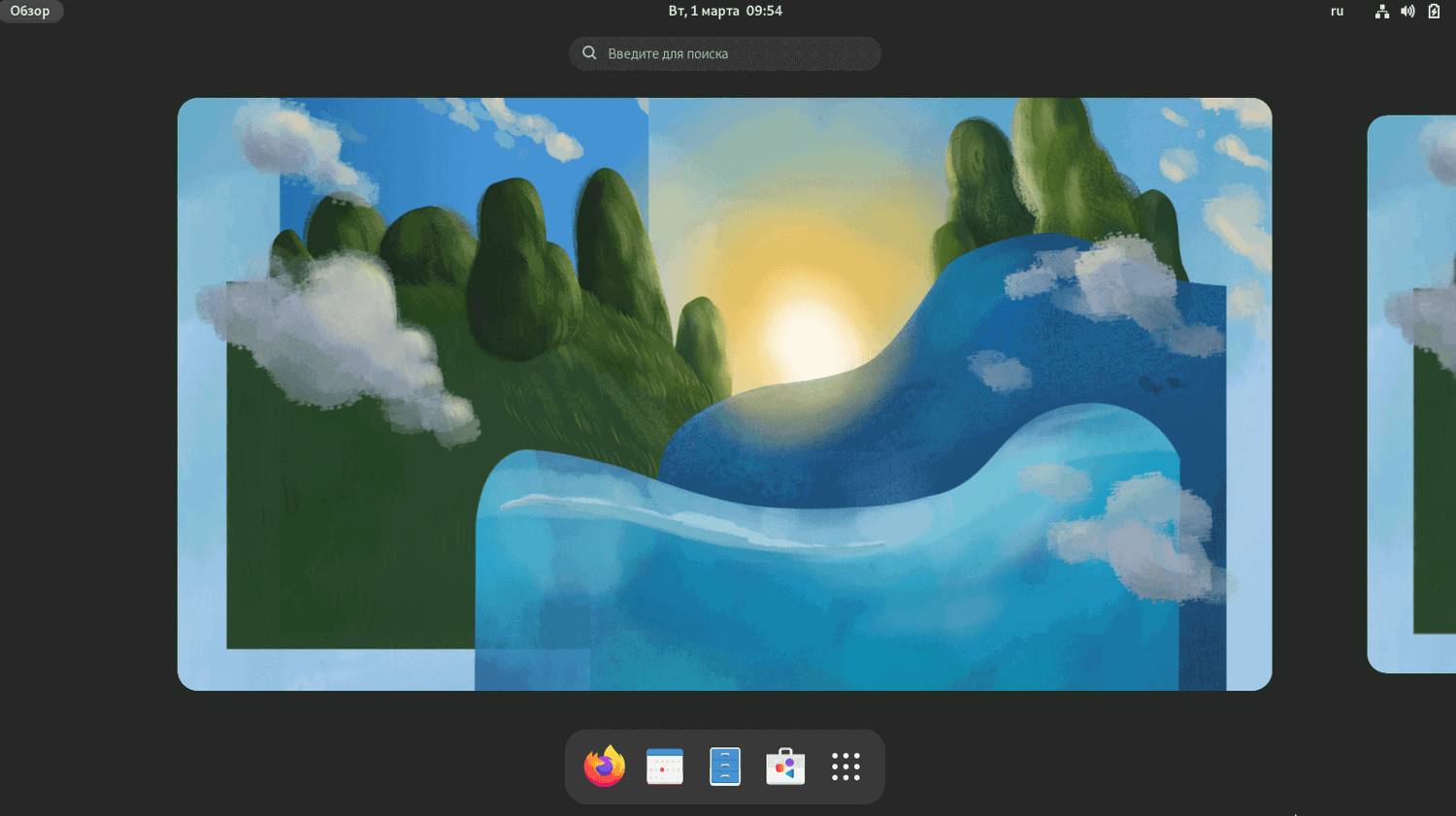Click the magnifier icon in search bar
Image resolution: width=1456 pixels, height=816 pixels.
[x=589, y=53]
